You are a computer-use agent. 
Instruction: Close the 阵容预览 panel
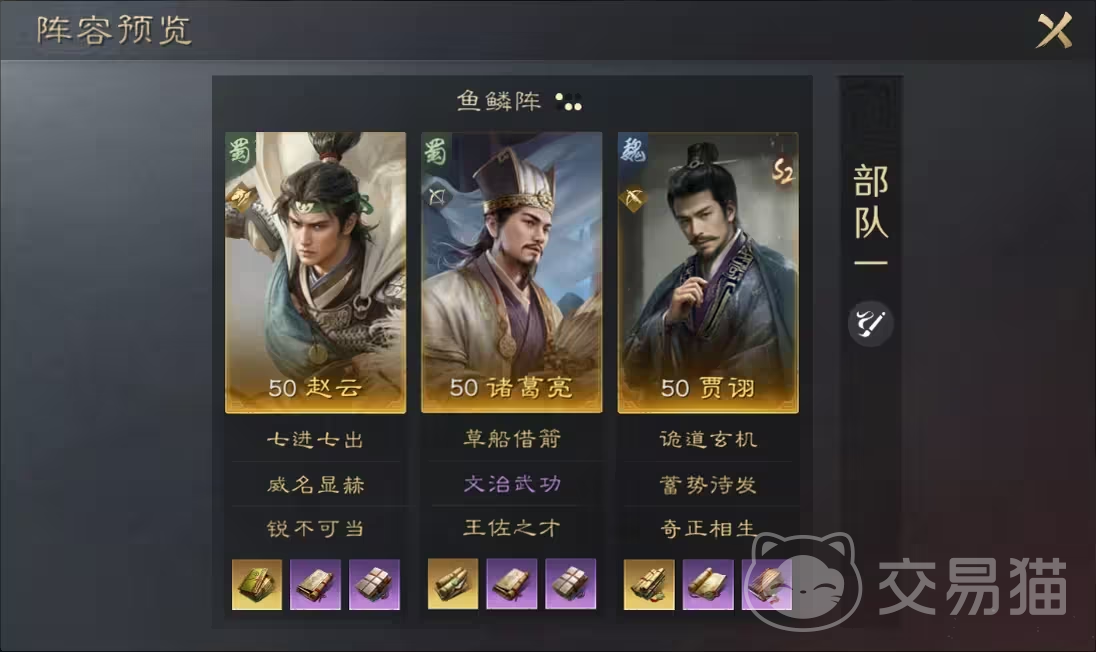click(x=1054, y=31)
